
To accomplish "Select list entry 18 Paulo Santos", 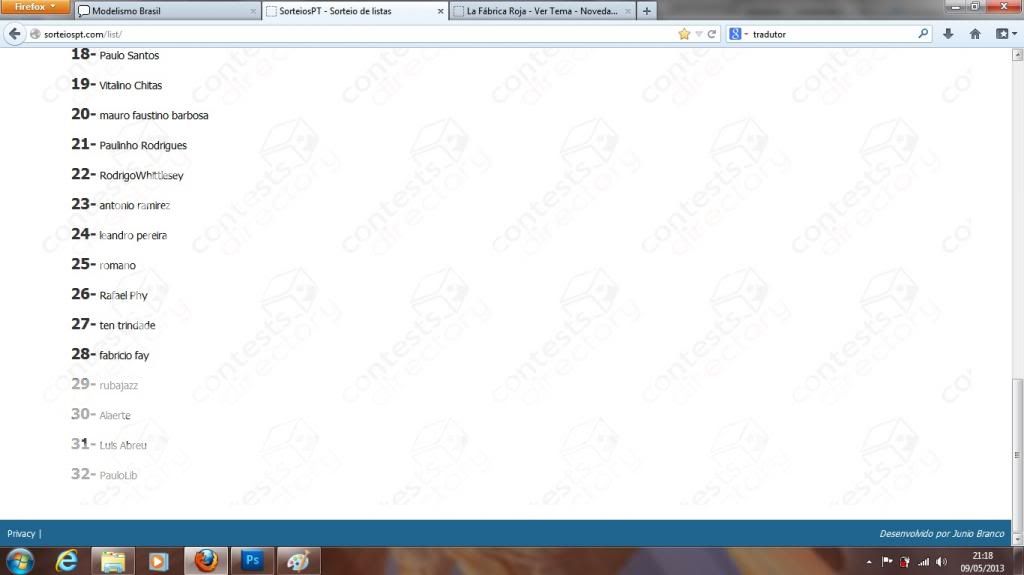I will point(115,55).
